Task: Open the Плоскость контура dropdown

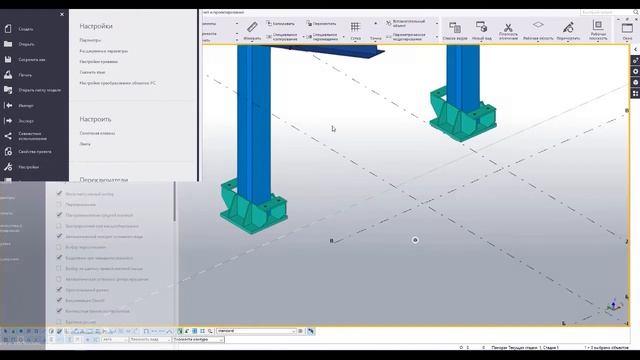Action: click(198, 340)
